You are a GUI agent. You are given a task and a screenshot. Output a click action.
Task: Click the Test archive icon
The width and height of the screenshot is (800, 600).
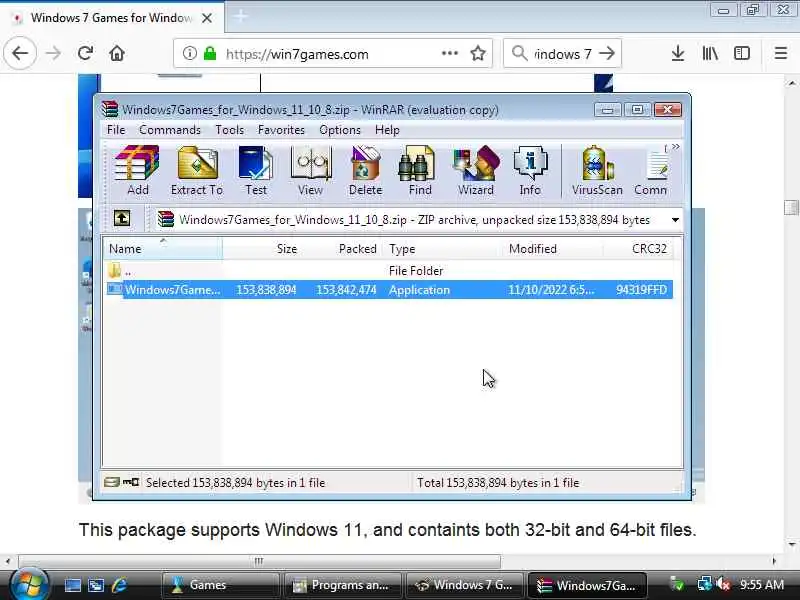click(256, 170)
